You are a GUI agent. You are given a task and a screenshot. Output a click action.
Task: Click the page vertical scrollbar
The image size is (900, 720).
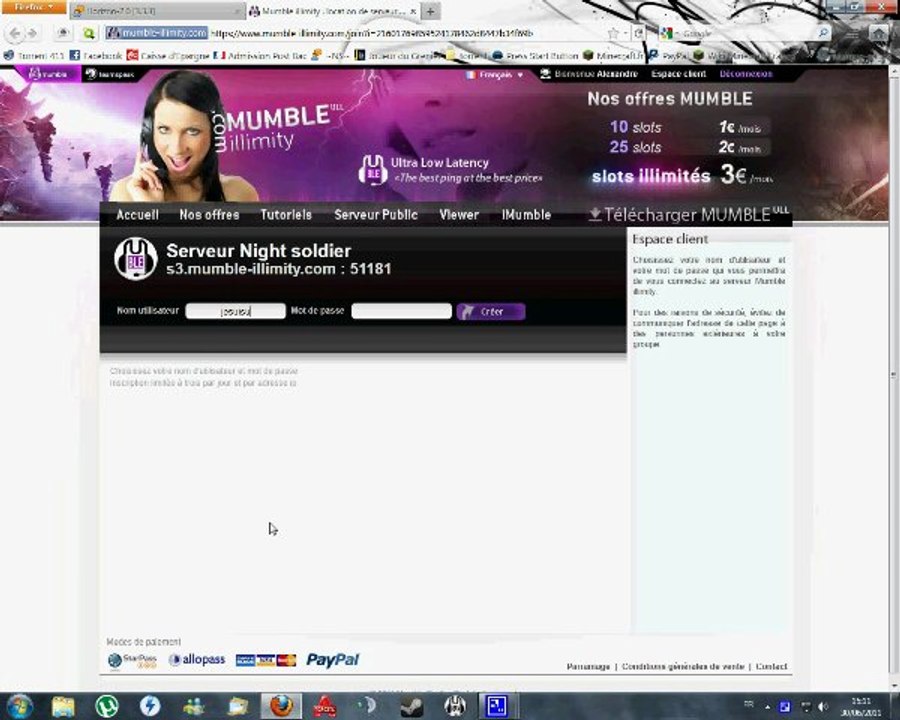(894, 376)
